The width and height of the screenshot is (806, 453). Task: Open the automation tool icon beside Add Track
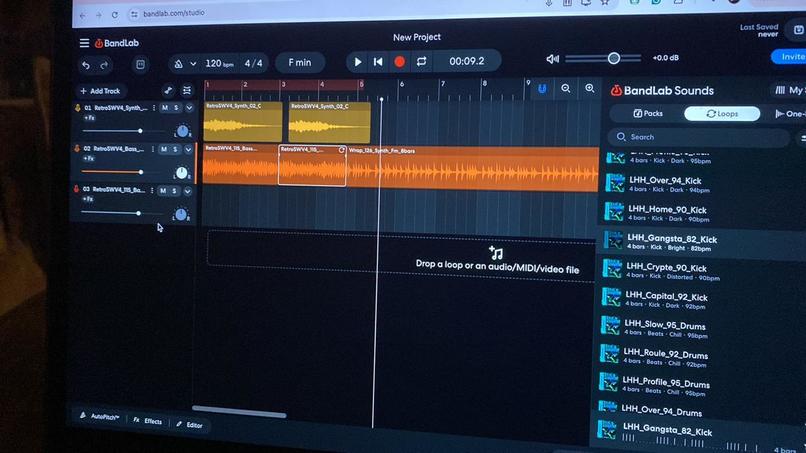[168, 90]
